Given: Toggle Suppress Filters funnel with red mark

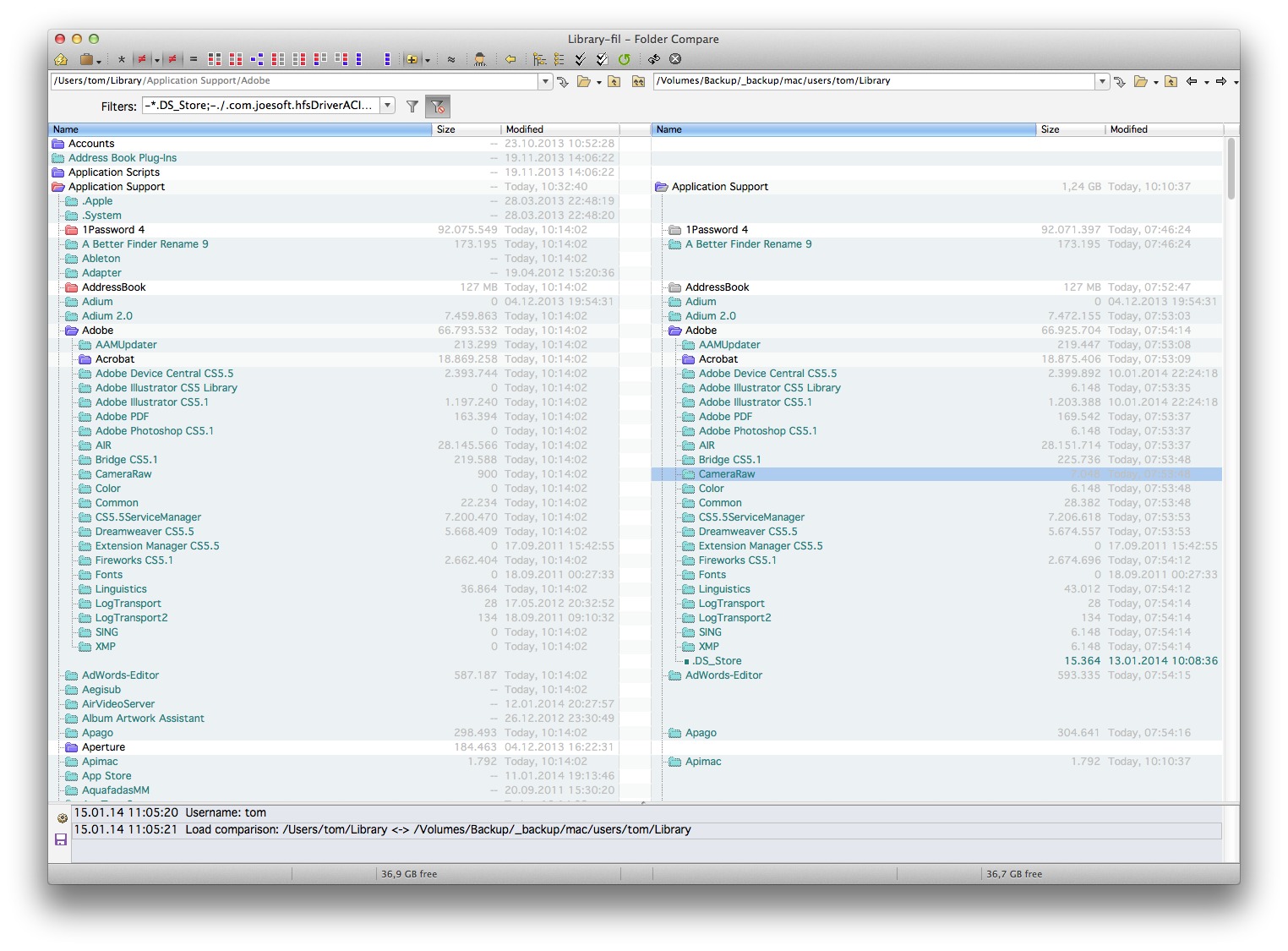Looking at the screenshot, I should [438, 107].
